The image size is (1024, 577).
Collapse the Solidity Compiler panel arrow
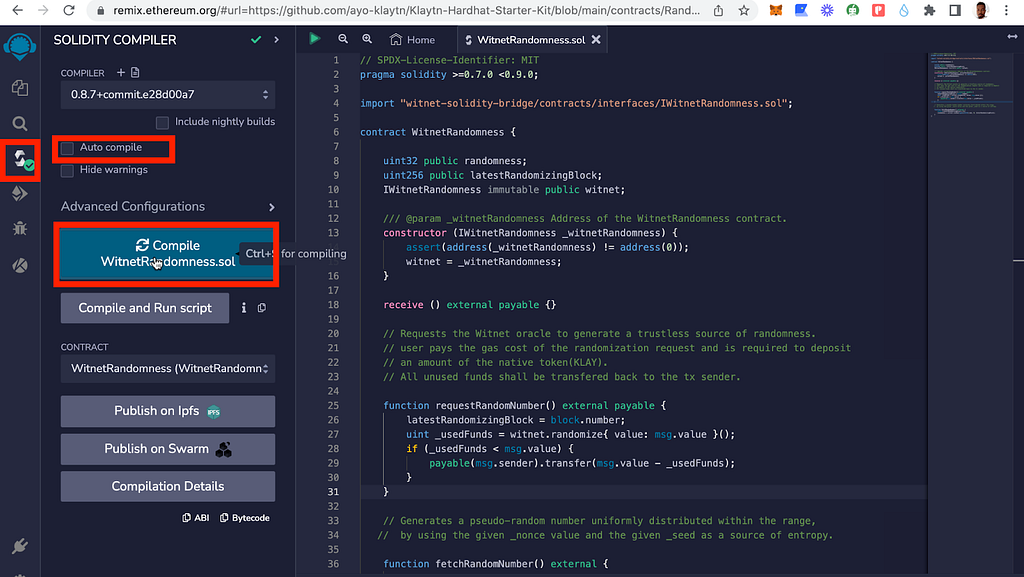click(276, 40)
